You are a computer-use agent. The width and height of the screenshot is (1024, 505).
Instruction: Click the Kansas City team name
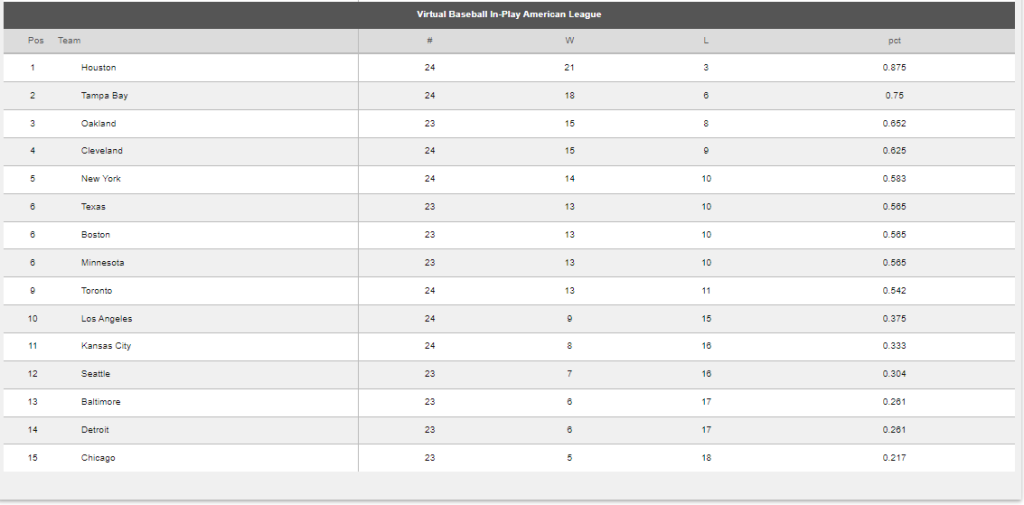coord(106,346)
